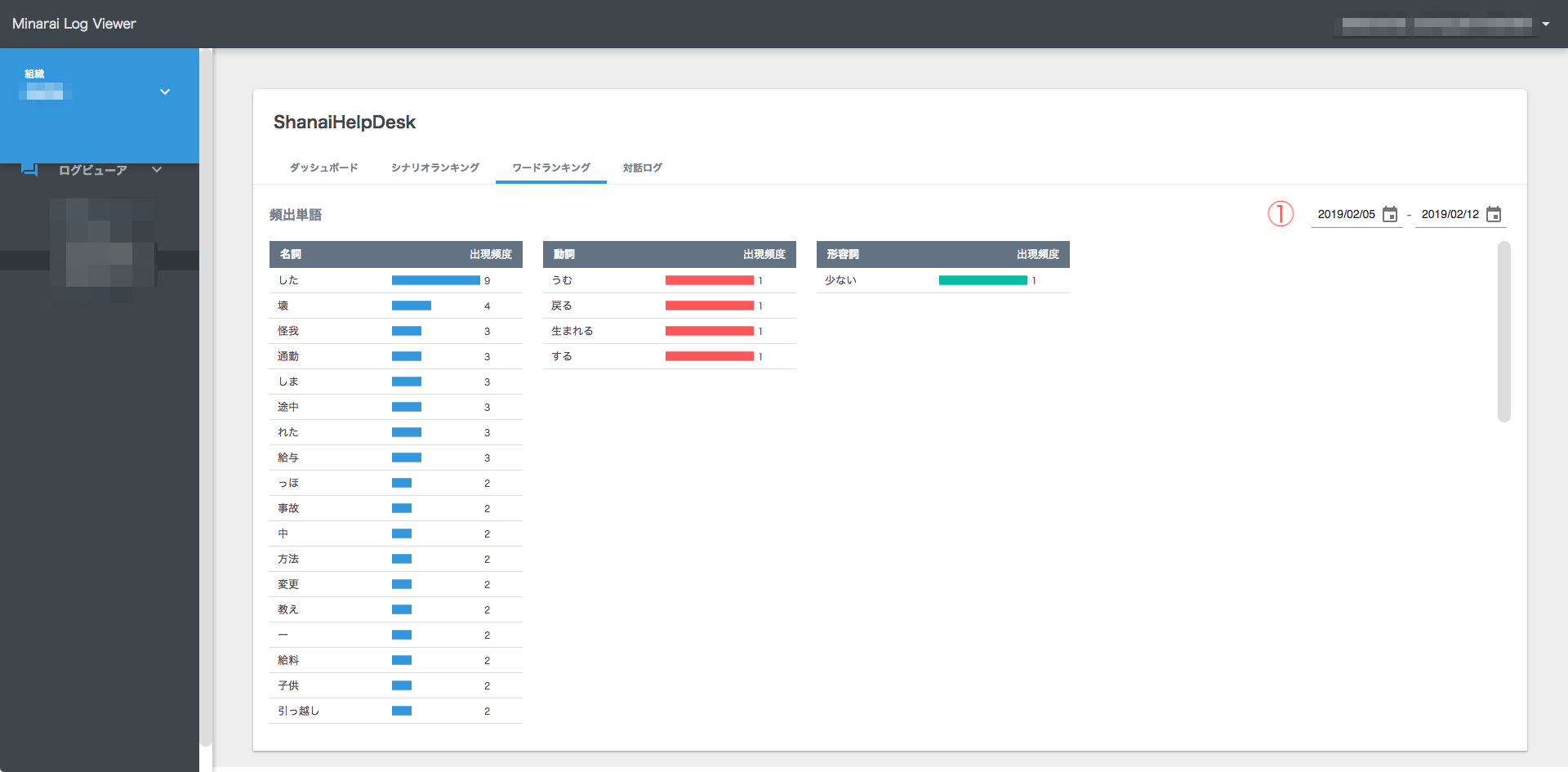Click the 名詞 column header
The height and width of the screenshot is (772, 1568).
(291, 254)
